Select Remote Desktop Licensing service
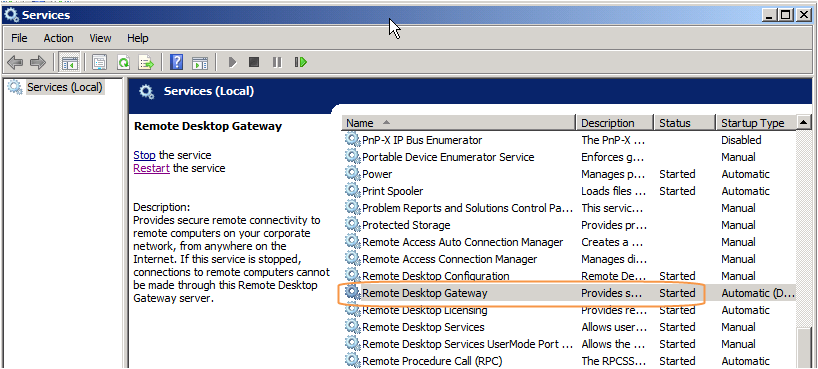The image size is (818, 369). click(x=570, y=310)
